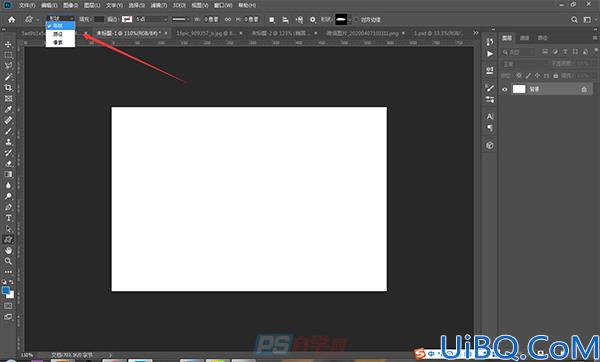Toggle shape layer filter icon
600x362 pixels.
point(575,52)
